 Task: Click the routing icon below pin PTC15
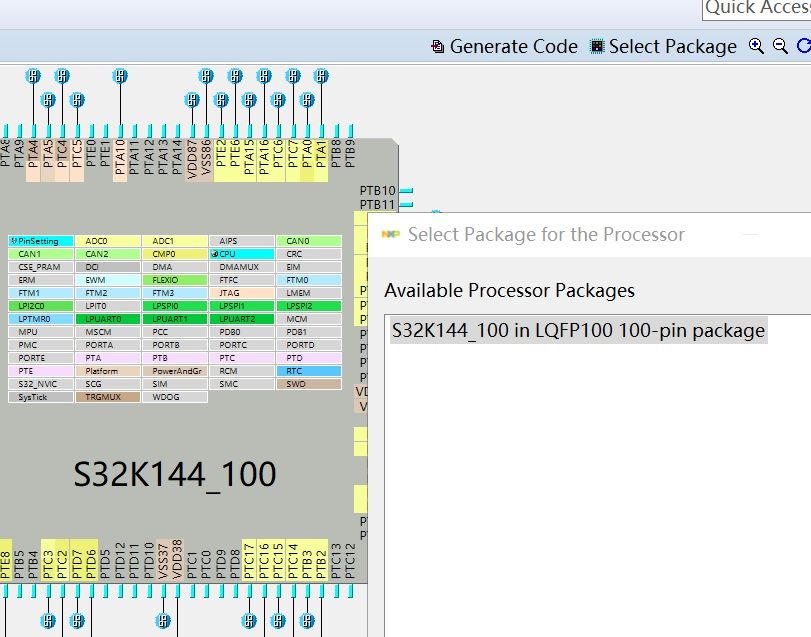coord(278,620)
